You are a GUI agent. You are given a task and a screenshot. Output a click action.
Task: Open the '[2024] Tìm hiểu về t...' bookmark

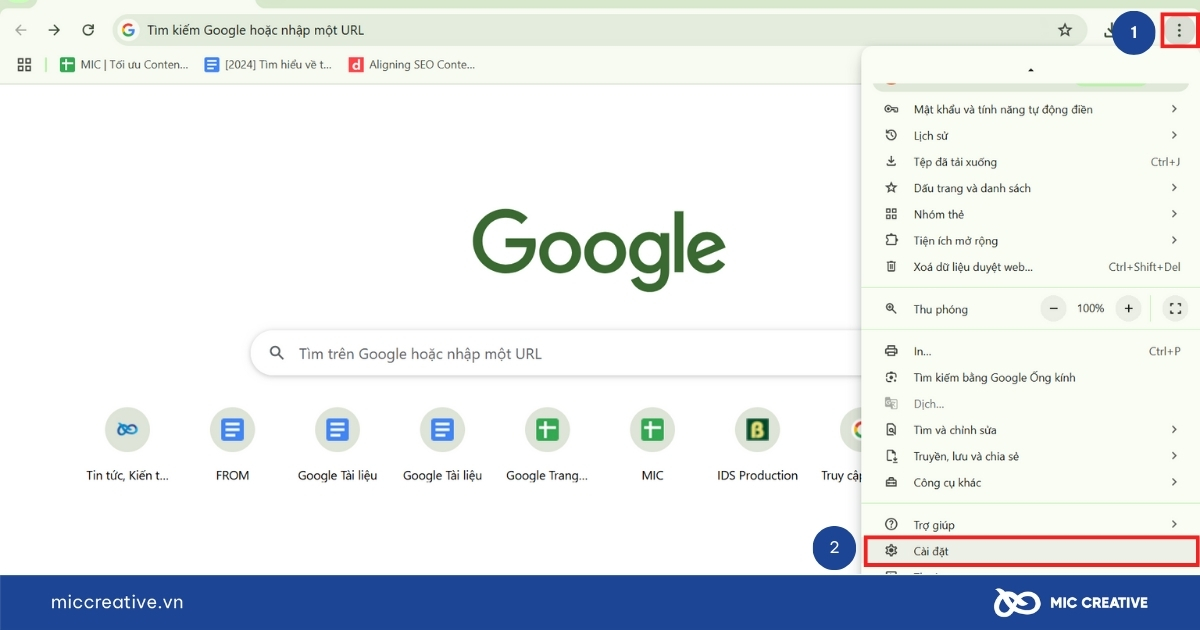[x=268, y=64]
